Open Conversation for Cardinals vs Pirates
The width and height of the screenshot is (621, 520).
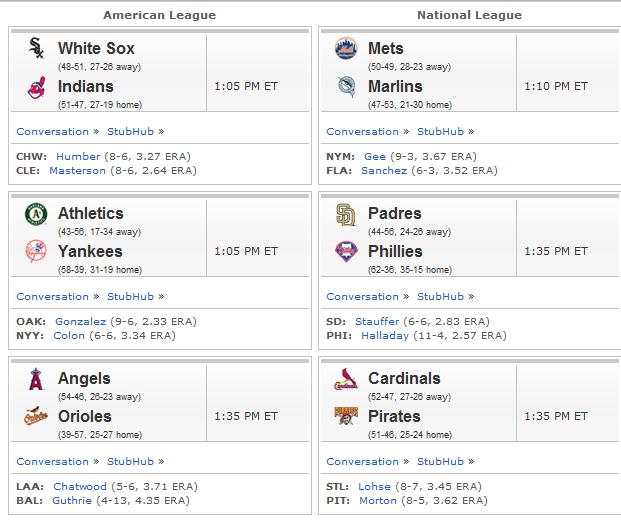coord(362,462)
